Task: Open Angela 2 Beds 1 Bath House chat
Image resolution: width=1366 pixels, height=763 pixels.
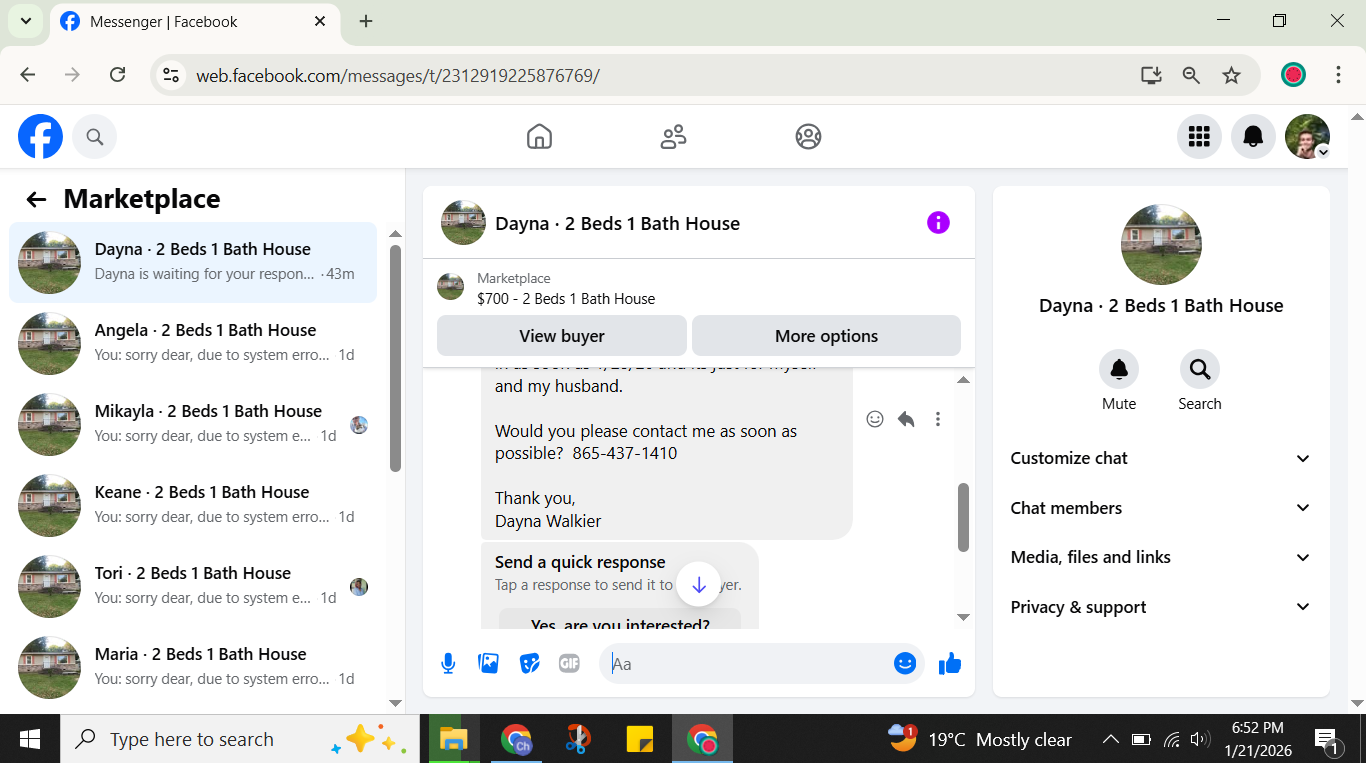Action: (193, 343)
